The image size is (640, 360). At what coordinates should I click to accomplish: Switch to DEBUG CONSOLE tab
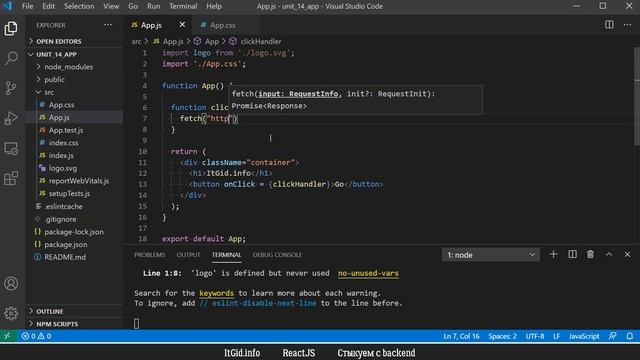pyautogui.click(x=277, y=255)
